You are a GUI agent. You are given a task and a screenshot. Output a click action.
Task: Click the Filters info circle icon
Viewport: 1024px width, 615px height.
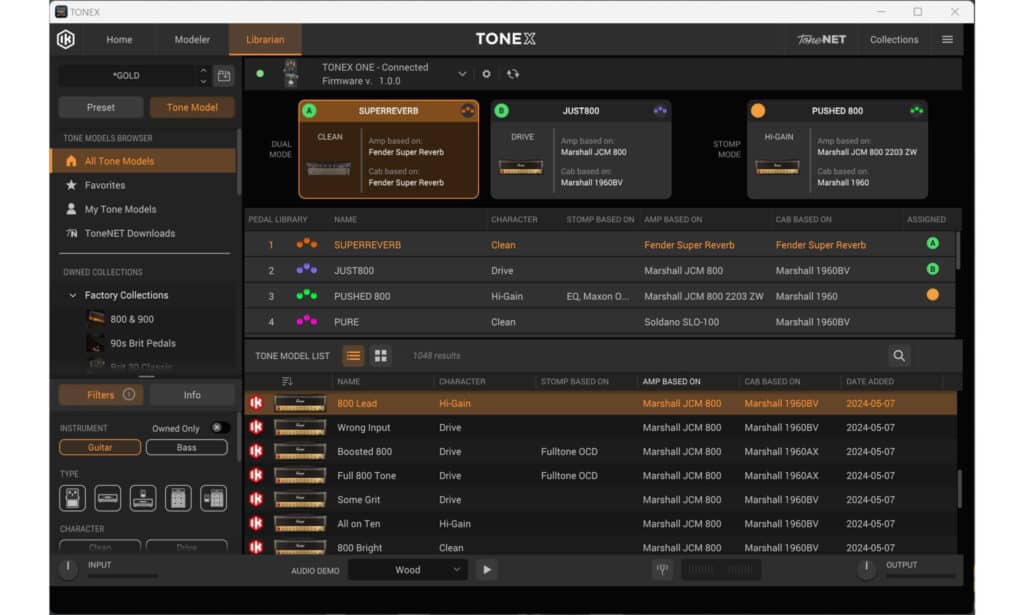pos(129,394)
